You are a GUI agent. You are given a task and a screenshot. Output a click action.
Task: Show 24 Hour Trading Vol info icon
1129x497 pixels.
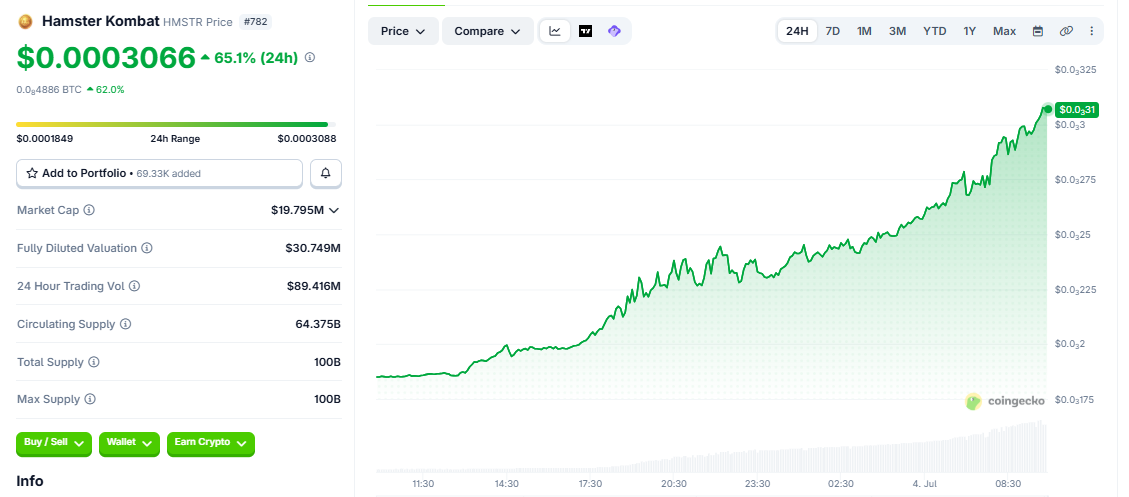135,286
